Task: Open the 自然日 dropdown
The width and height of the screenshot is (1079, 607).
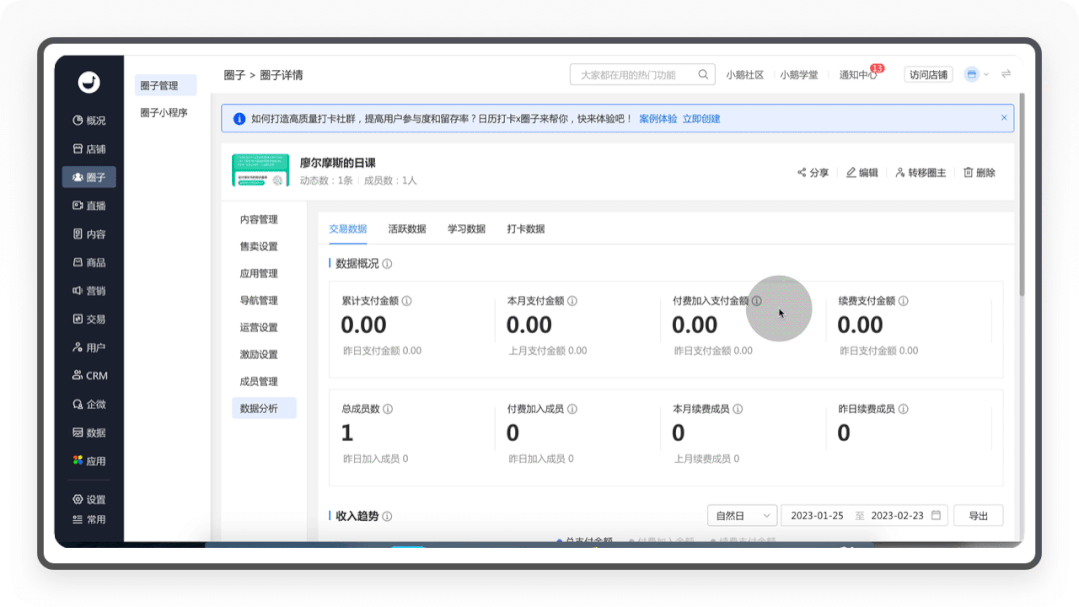Action: tap(742, 515)
